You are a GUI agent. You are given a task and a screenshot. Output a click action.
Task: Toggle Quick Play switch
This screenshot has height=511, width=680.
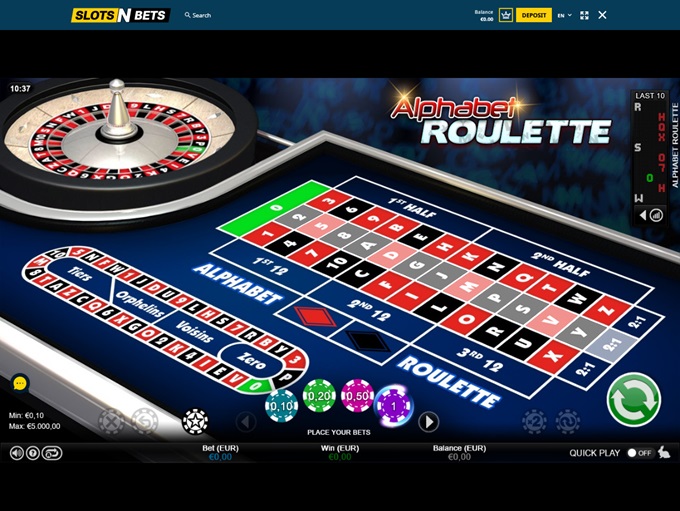tap(640, 453)
